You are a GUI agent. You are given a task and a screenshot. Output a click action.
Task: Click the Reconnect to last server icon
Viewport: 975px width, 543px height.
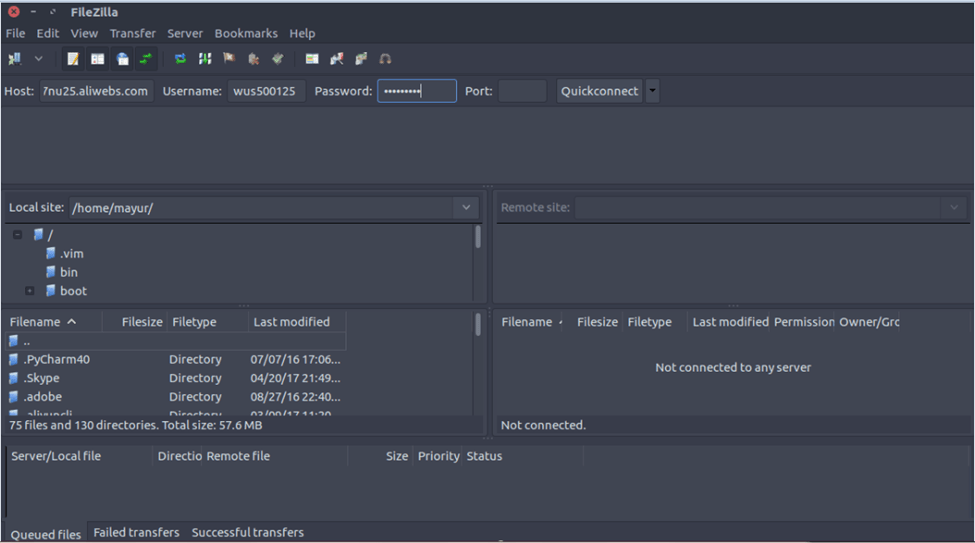278,59
